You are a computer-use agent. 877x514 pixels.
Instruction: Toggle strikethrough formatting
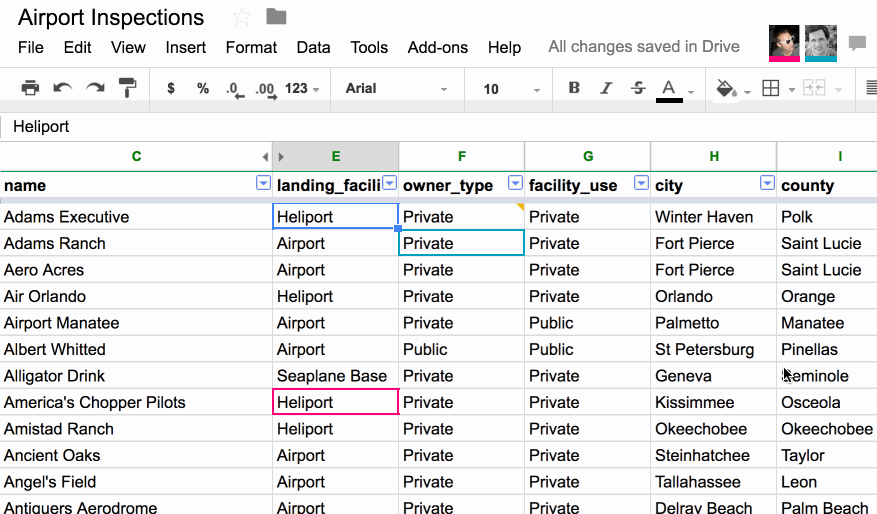pos(638,88)
